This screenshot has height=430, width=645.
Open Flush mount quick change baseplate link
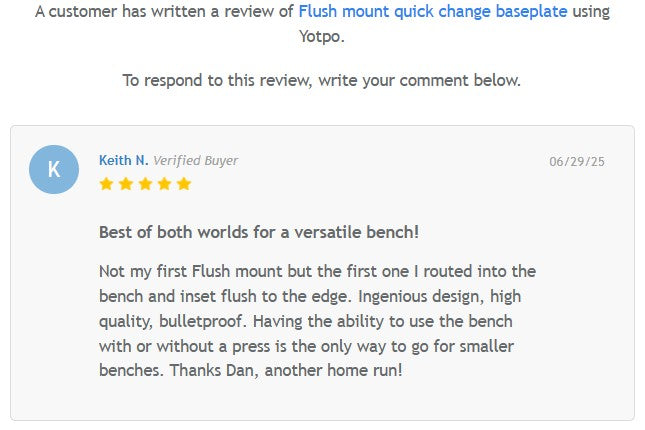(432, 12)
